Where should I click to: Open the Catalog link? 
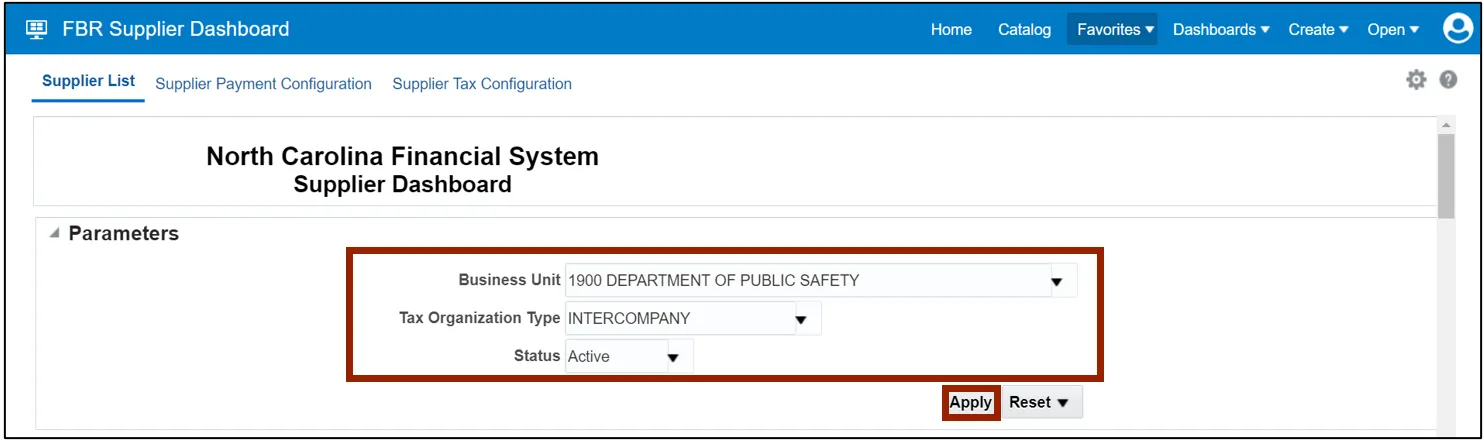point(1024,30)
